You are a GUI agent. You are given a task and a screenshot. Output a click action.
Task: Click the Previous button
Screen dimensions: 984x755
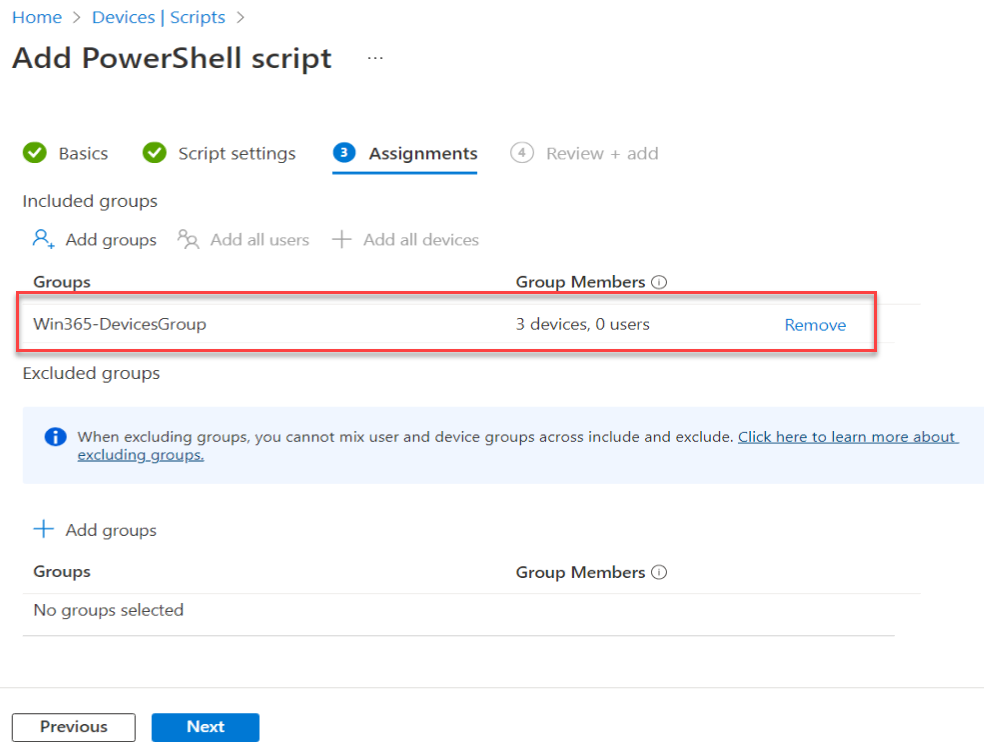coord(73,727)
